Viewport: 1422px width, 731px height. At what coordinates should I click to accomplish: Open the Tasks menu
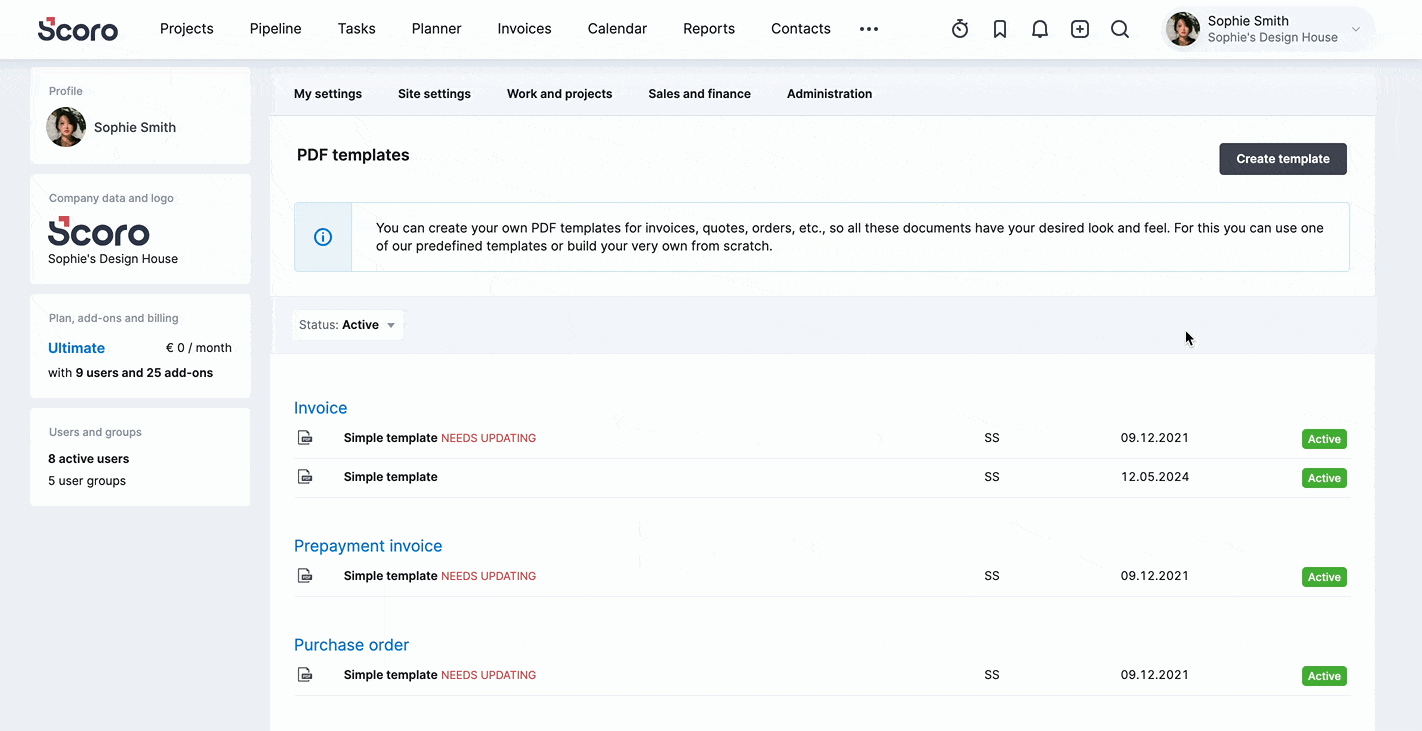point(357,29)
